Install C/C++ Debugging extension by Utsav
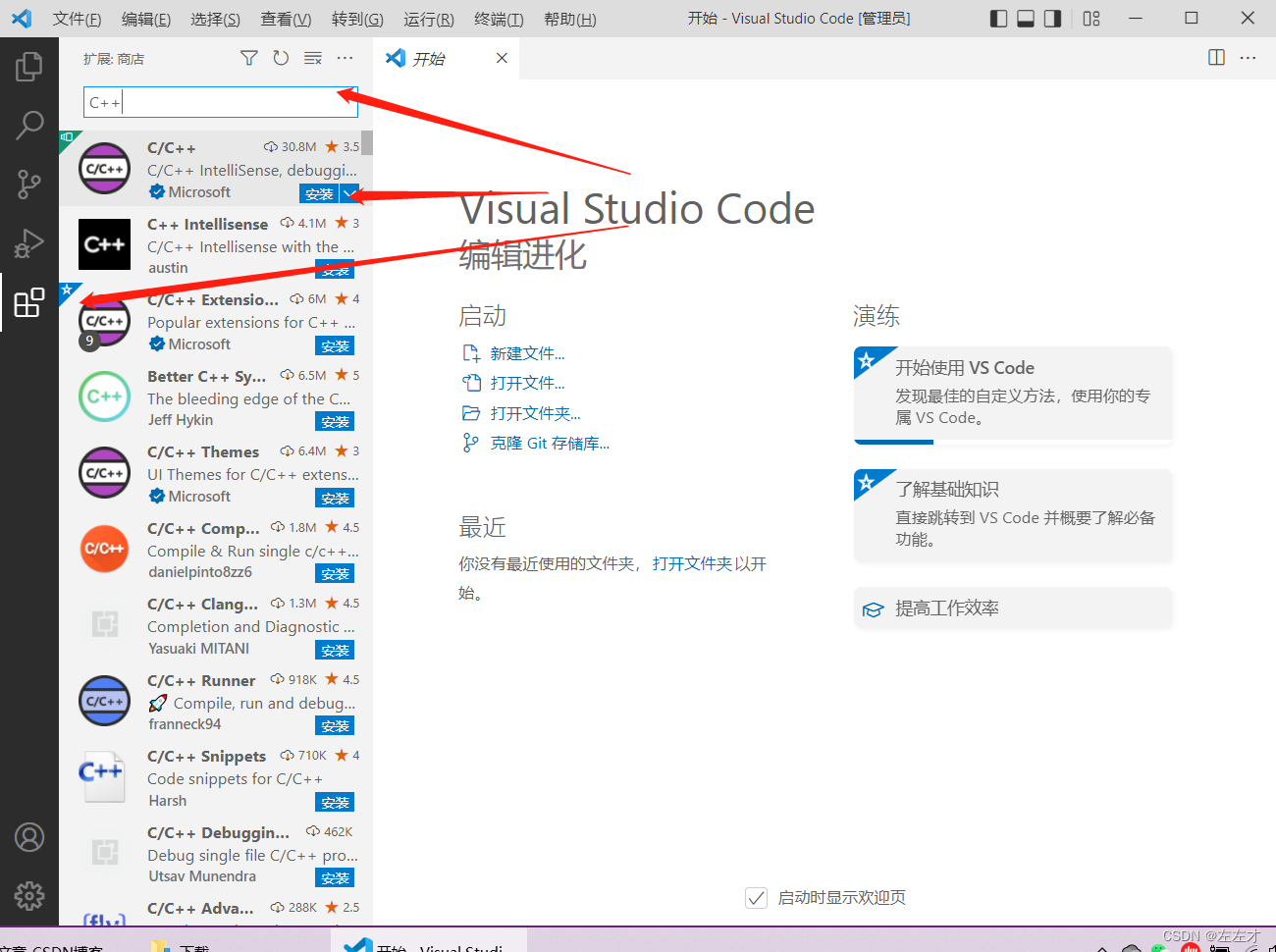The width and height of the screenshot is (1276, 952). [x=335, y=877]
